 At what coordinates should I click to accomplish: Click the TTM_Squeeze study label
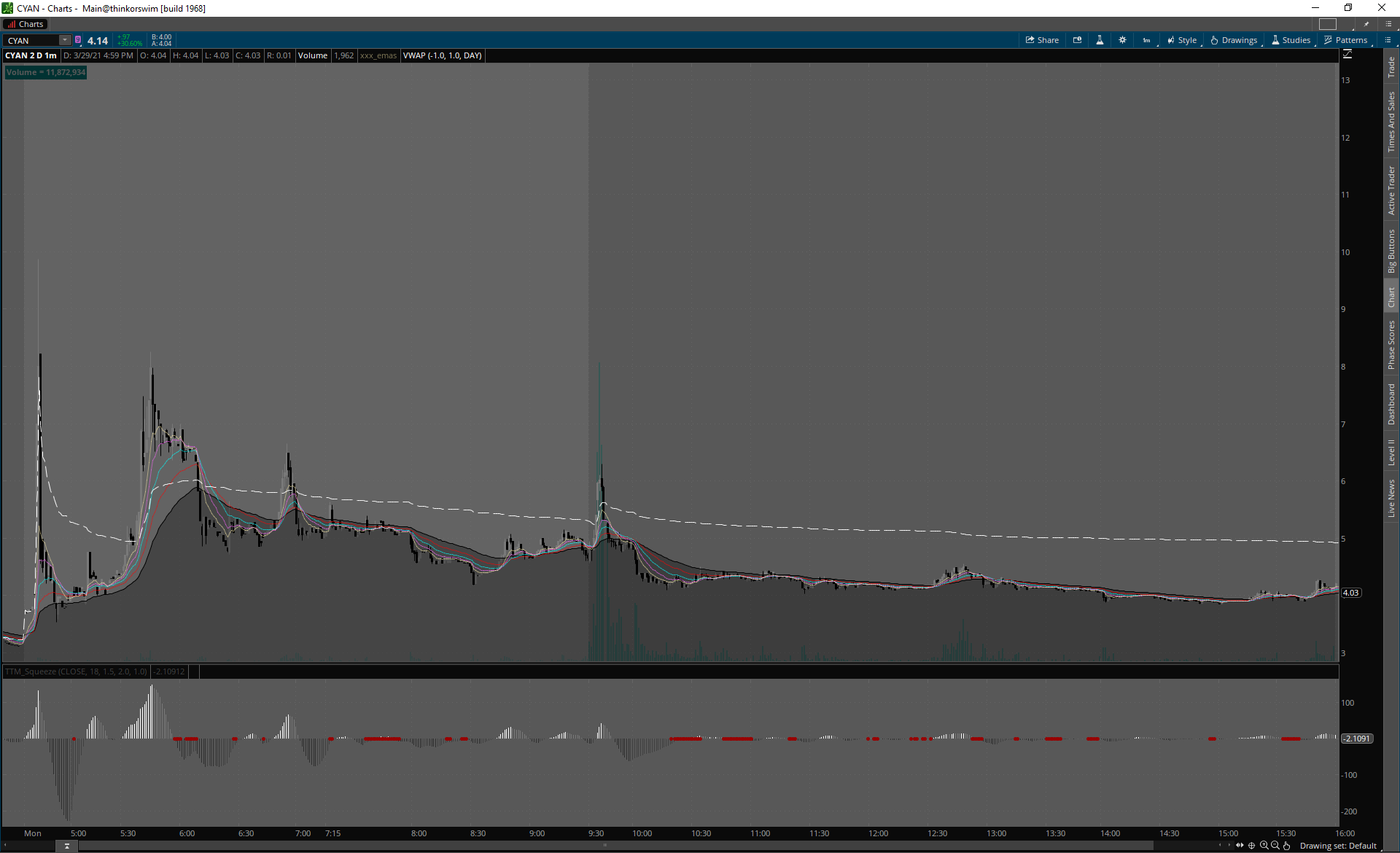pyautogui.click(x=77, y=671)
